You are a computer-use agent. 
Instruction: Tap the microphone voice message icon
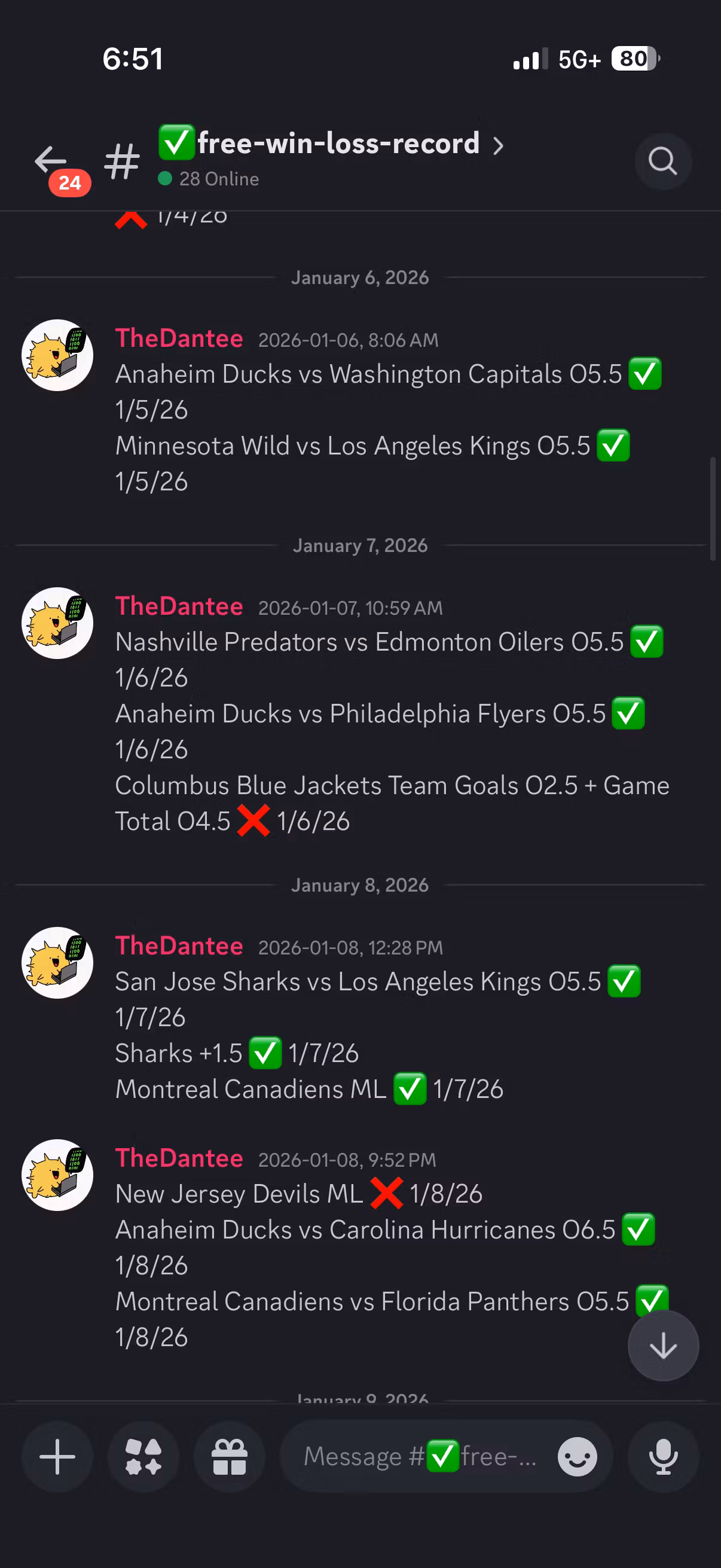662,1457
